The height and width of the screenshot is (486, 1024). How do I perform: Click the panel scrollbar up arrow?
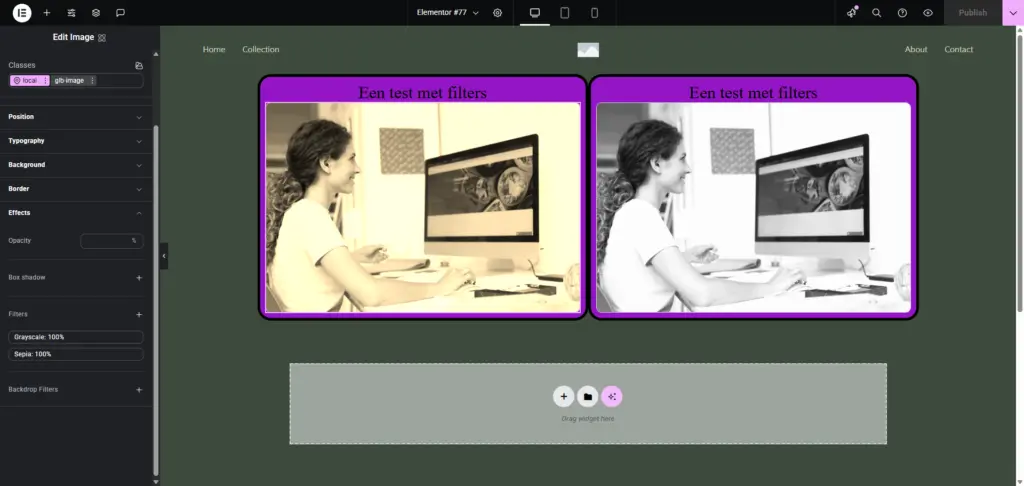click(x=155, y=54)
